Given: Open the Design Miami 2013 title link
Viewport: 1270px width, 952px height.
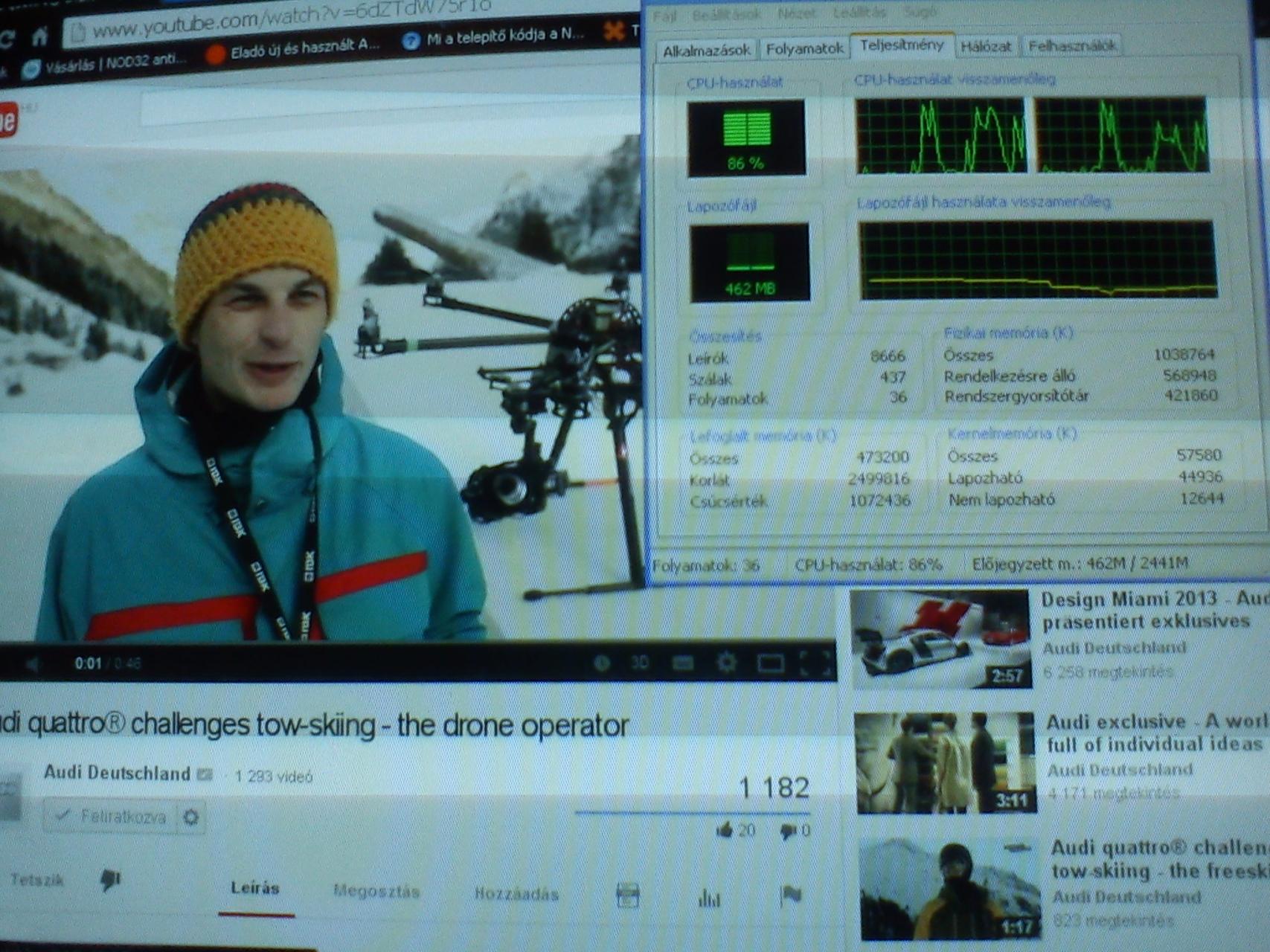Looking at the screenshot, I should pos(1155,610).
